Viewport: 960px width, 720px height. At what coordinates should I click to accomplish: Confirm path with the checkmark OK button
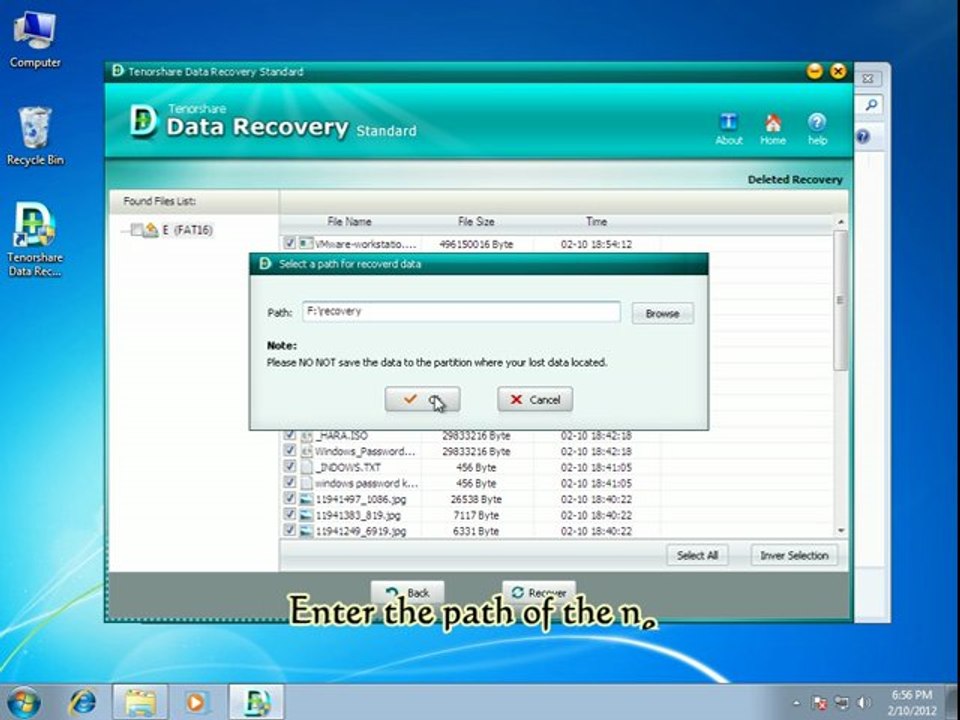pos(422,400)
